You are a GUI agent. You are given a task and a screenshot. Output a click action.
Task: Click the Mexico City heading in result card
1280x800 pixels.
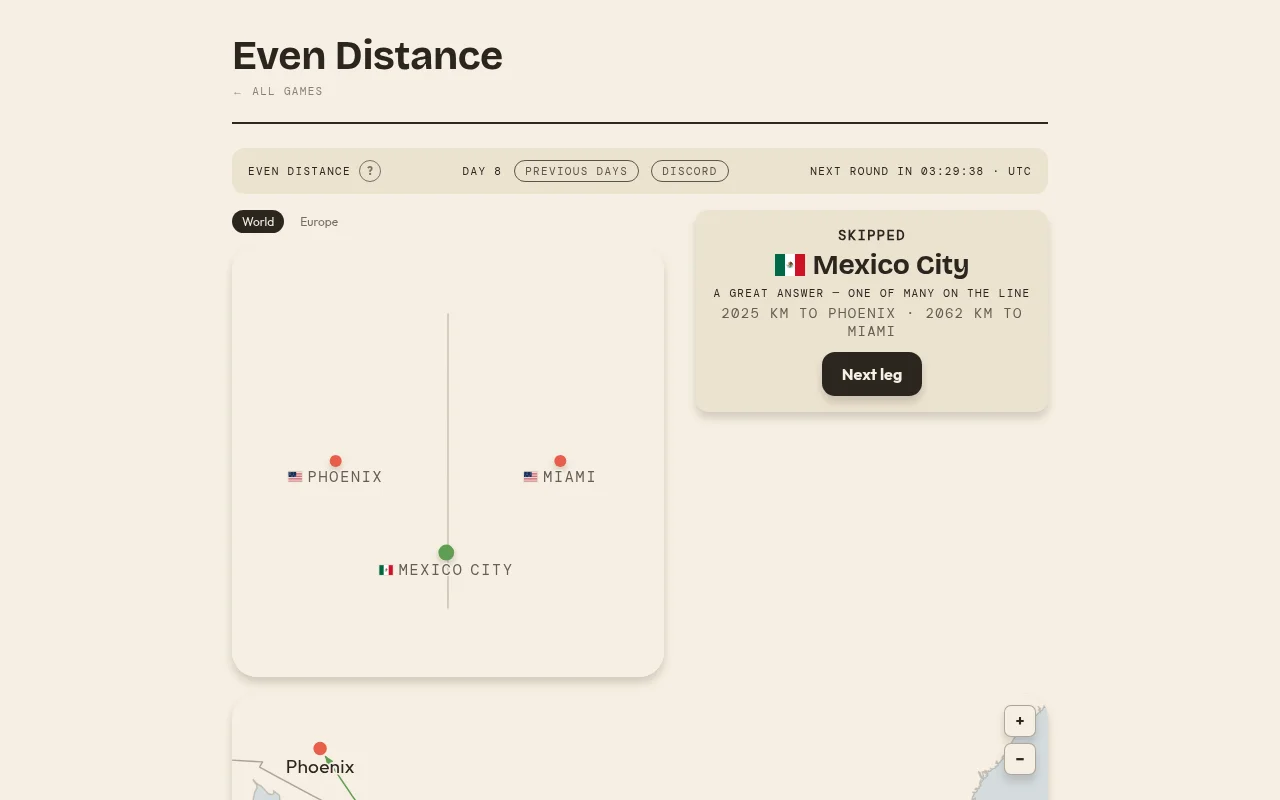click(891, 265)
